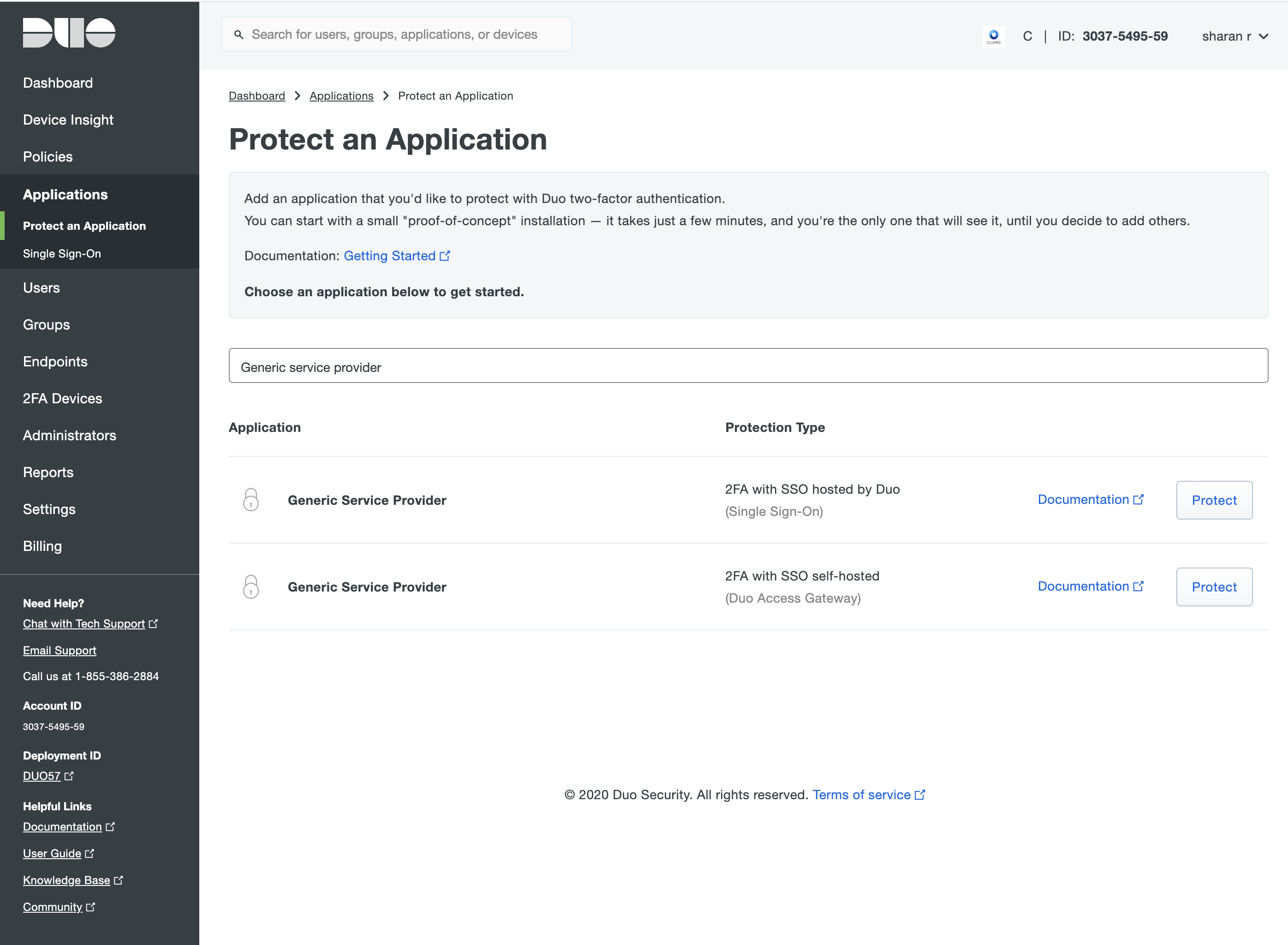Open Single Sign-On in sidebar
The image size is (1288, 945).
(x=62, y=253)
